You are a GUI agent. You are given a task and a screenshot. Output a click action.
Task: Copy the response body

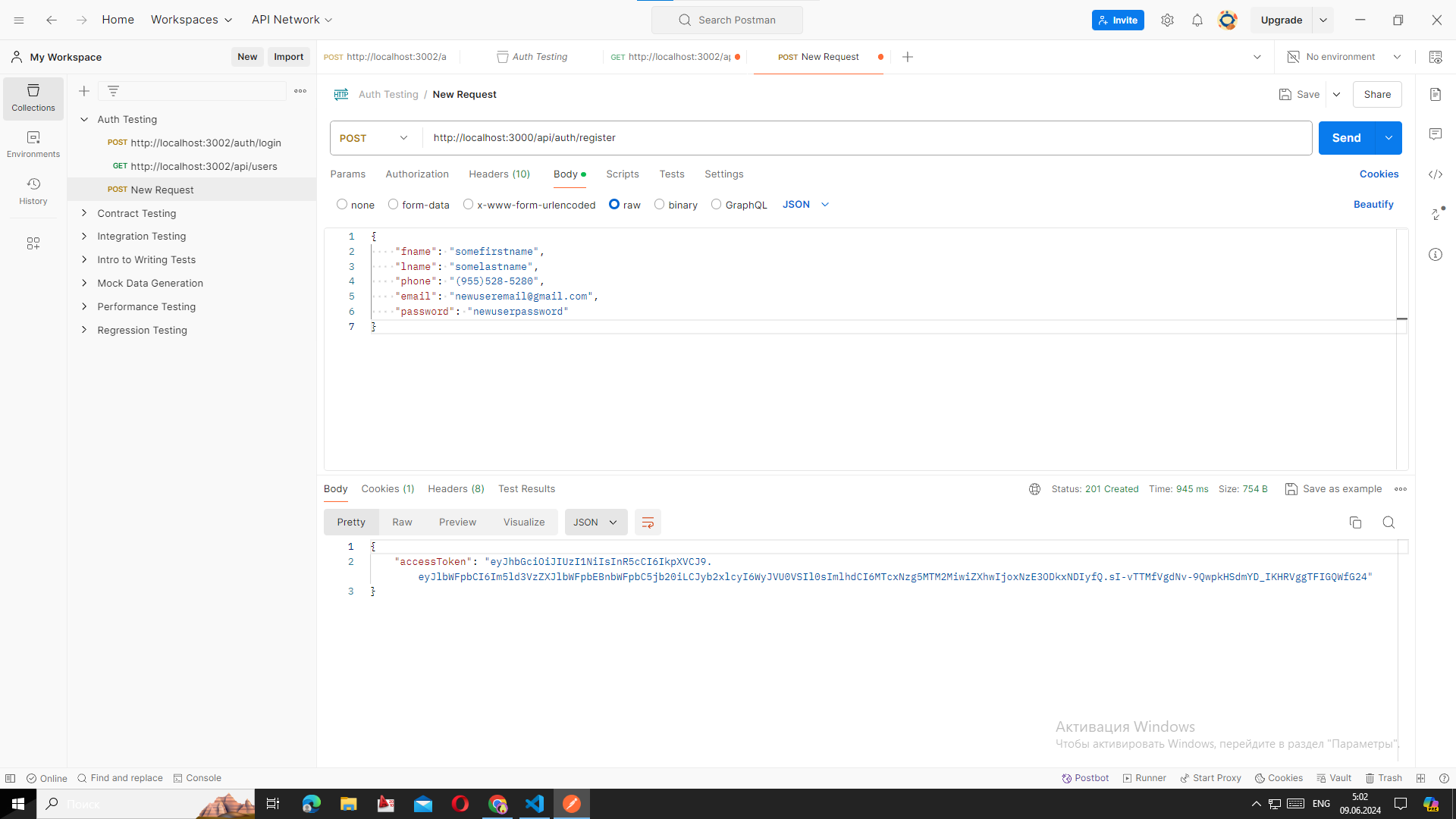pos(1355,522)
